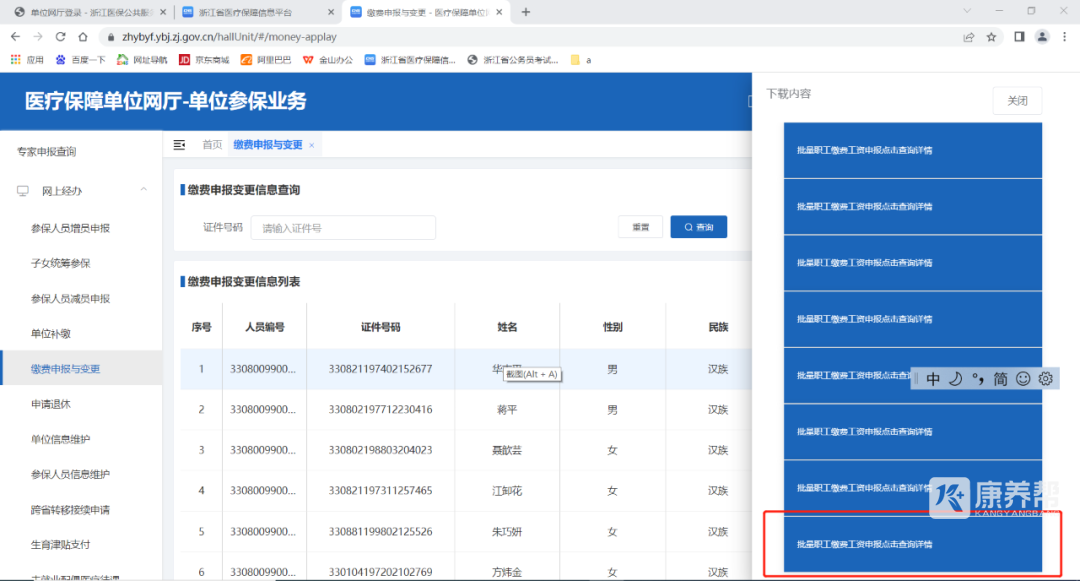Image resolution: width=1080 pixels, height=581 pixels.
Task: Open the browser profile menu
Action: point(1042,36)
